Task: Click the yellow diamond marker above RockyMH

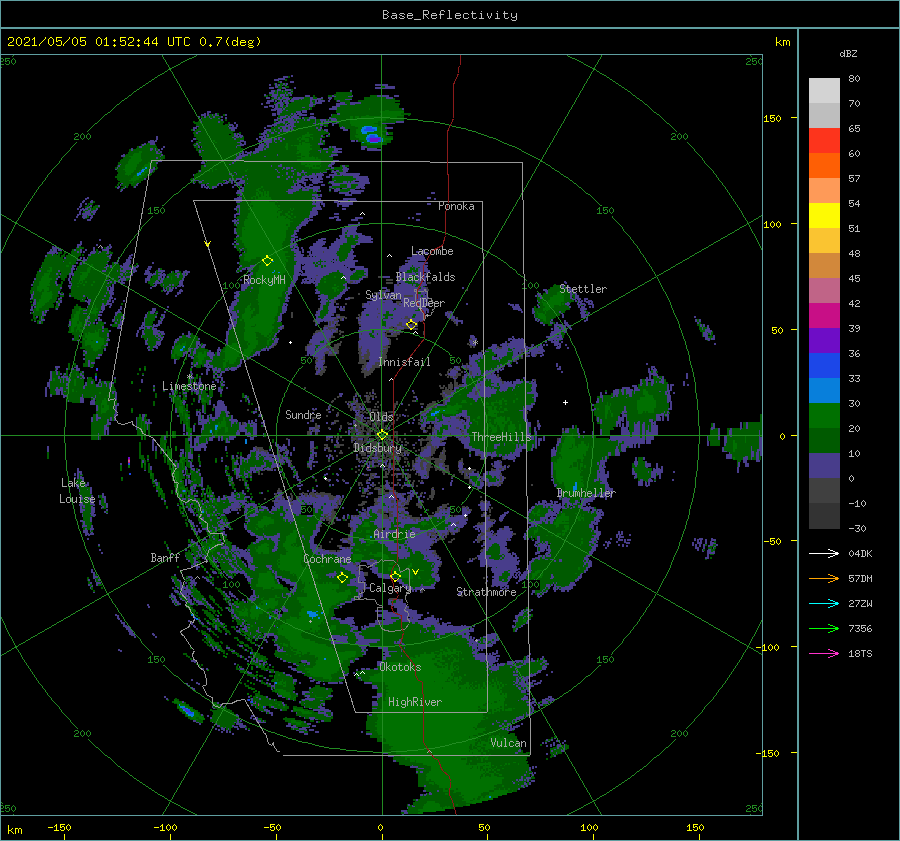Action: (267, 261)
